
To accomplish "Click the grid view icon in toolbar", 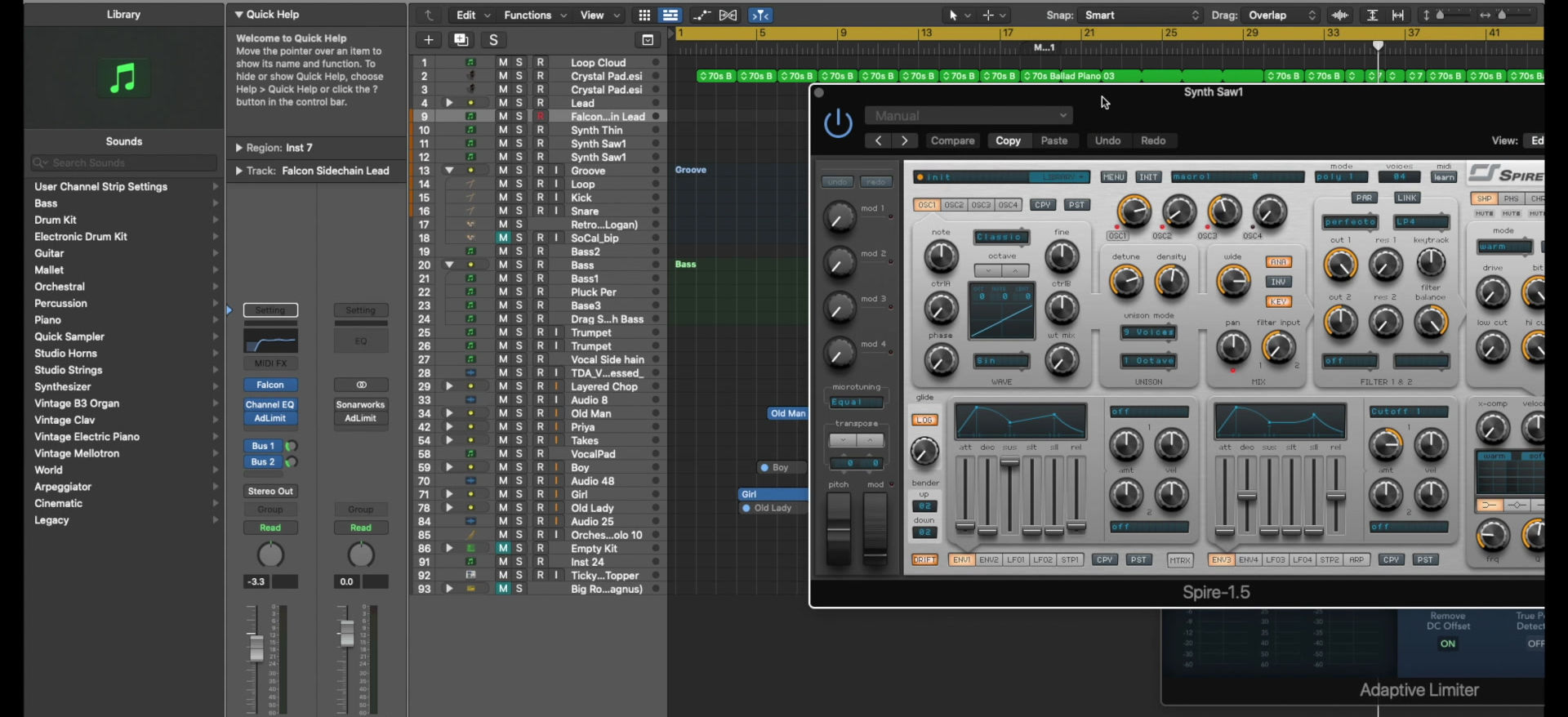I will coord(644,15).
